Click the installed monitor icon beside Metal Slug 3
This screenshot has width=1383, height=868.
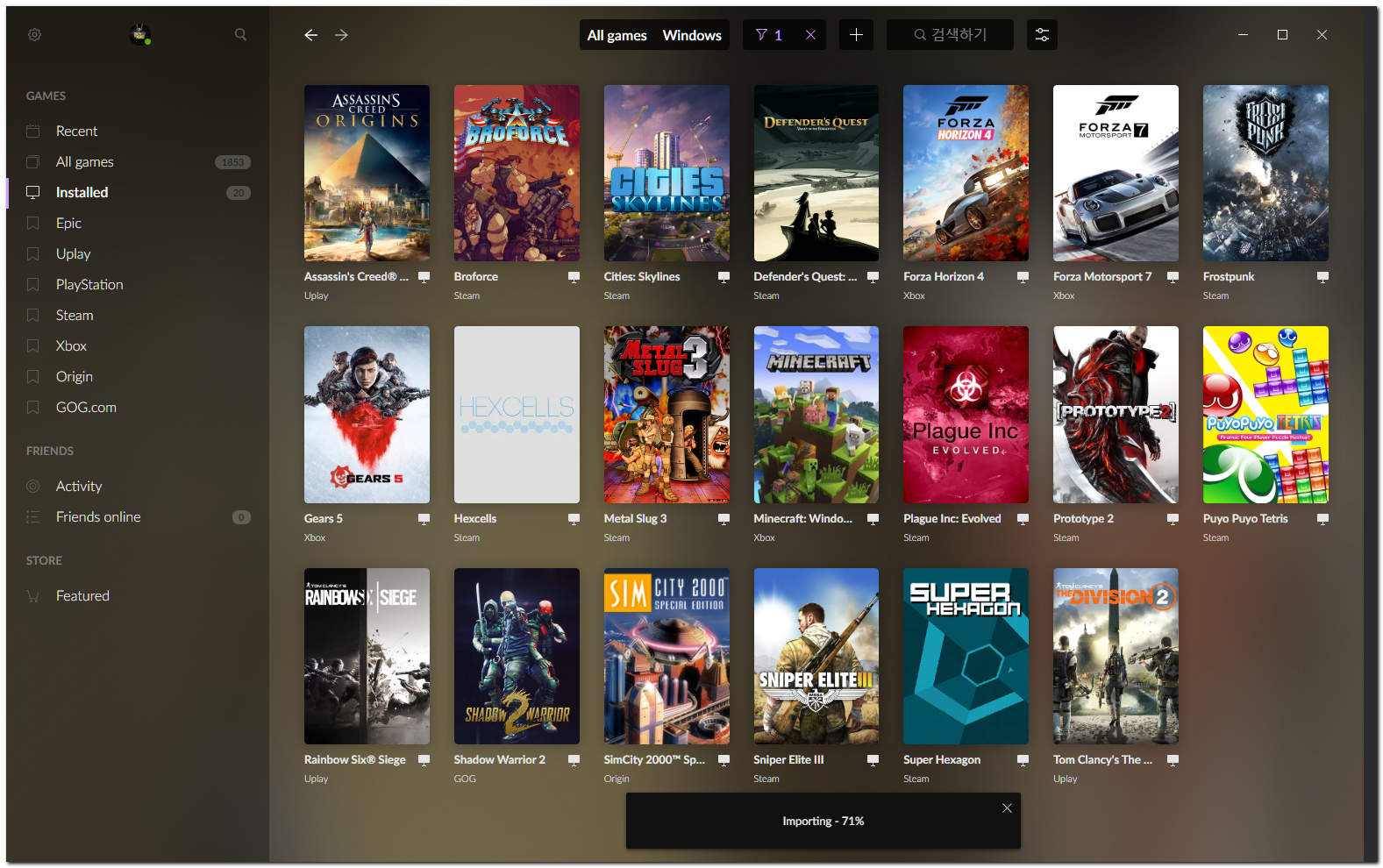[x=724, y=519]
